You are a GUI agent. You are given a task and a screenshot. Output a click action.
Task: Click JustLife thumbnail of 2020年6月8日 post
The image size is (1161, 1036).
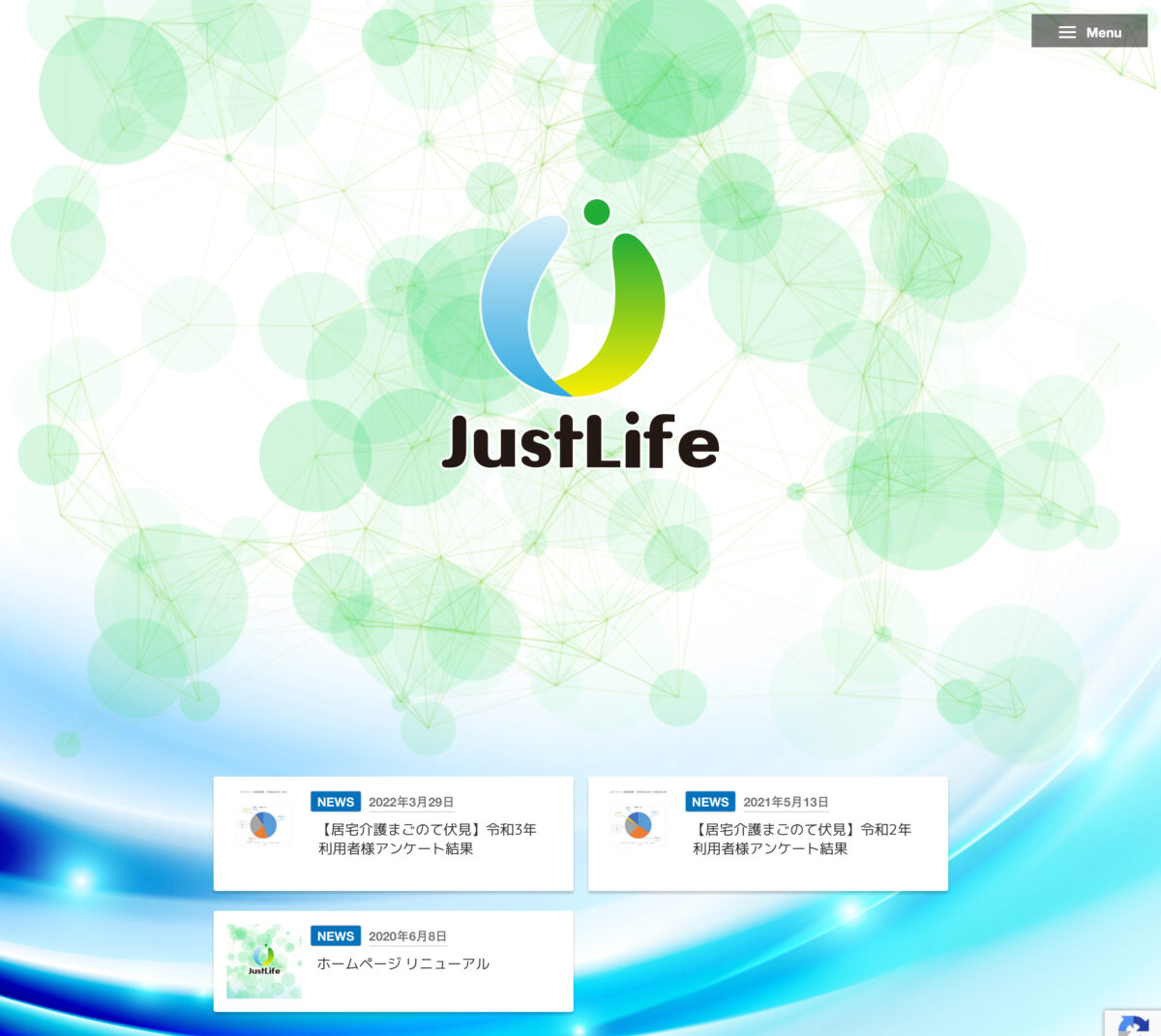pos(264,961)
